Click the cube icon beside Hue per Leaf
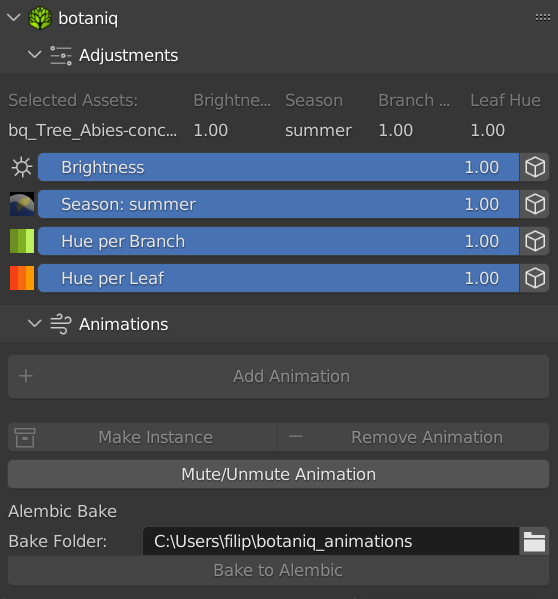The height and width of the screenshot is (599, 558). 535,278
